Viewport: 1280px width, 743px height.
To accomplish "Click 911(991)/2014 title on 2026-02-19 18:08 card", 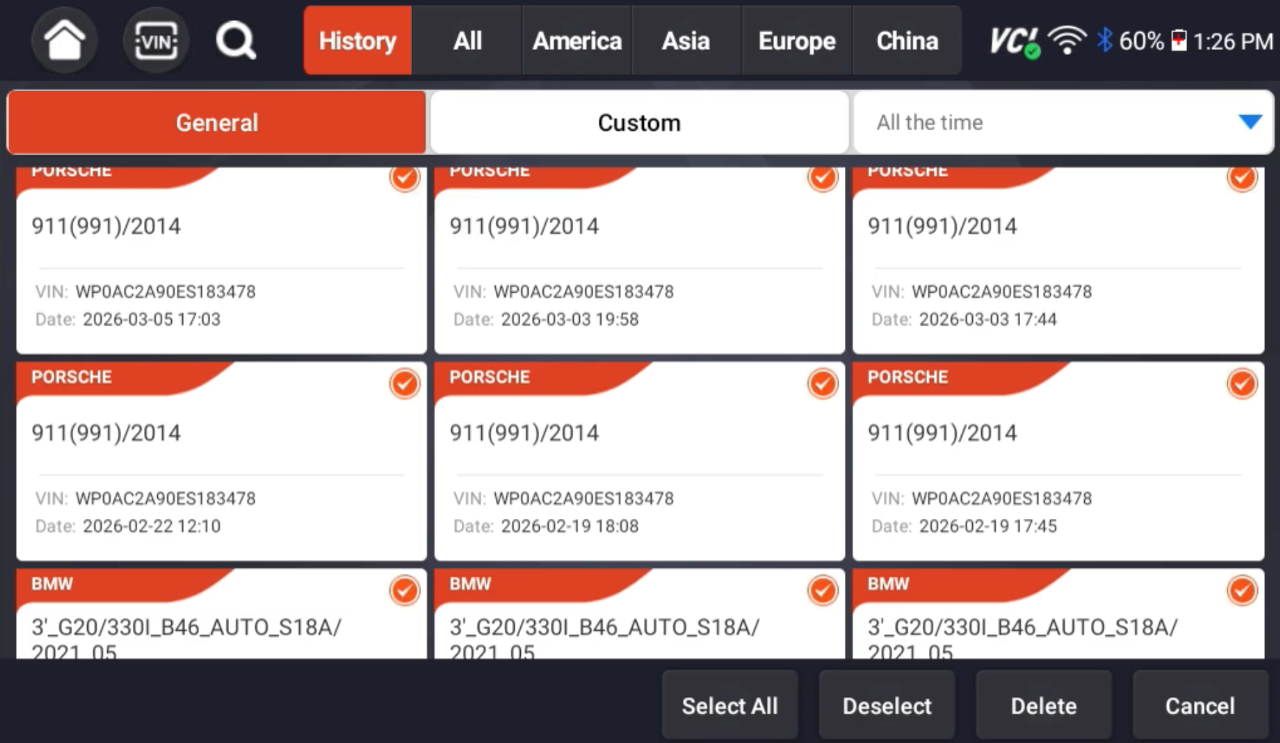I will [524, 433].
